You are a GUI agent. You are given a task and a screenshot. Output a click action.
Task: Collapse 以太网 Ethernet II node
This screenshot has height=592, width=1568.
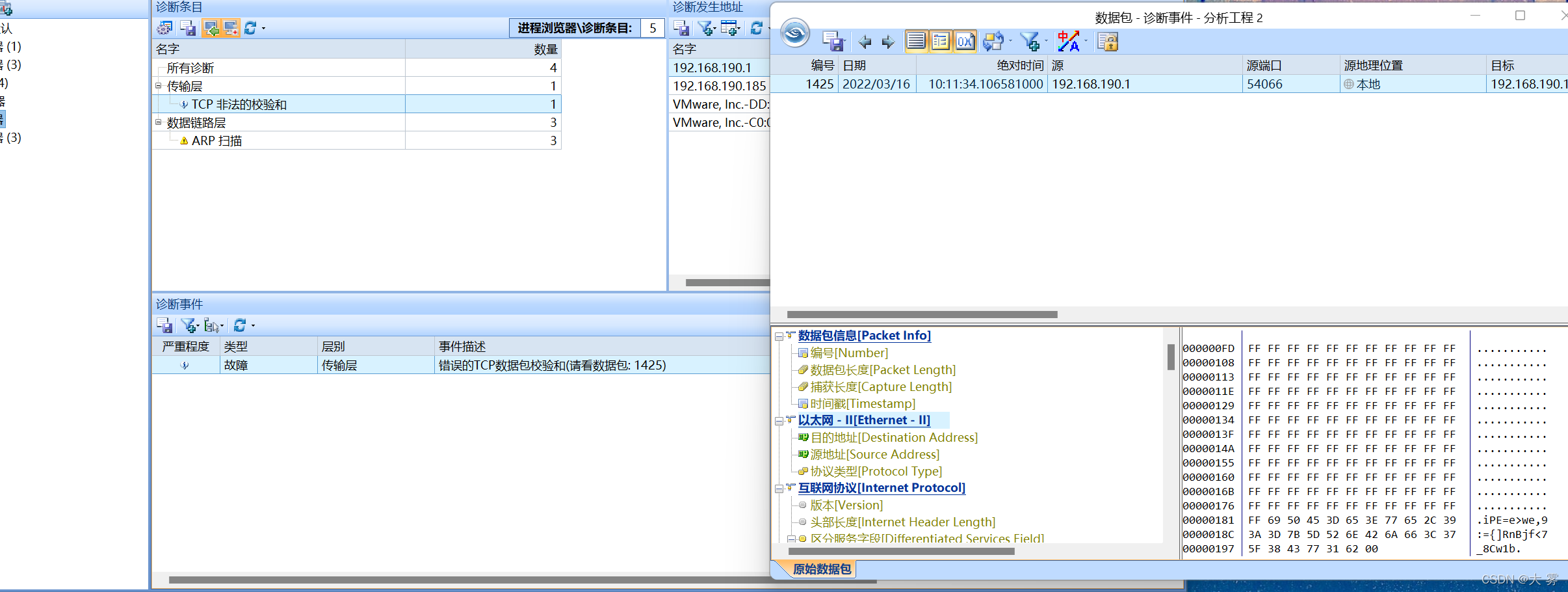pos(779,421)
